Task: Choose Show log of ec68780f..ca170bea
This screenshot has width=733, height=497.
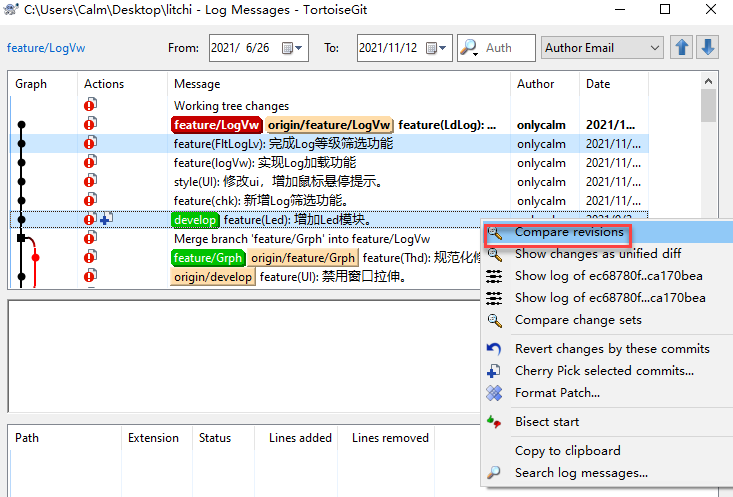Action: tap(607, 276)
